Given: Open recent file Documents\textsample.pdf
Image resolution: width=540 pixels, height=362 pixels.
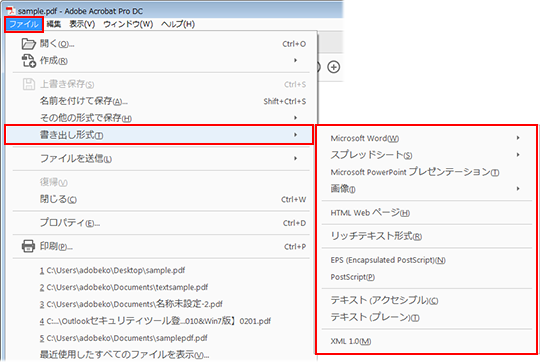Looking at the screenshot, I should click(124, 287).
